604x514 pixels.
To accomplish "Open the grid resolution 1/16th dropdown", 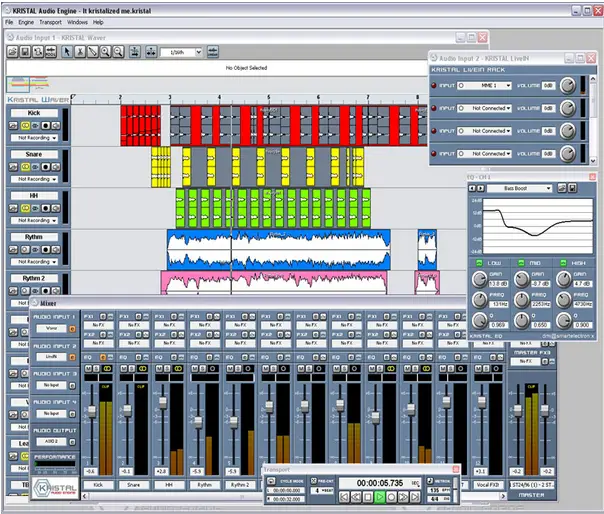I will point(181,52).
